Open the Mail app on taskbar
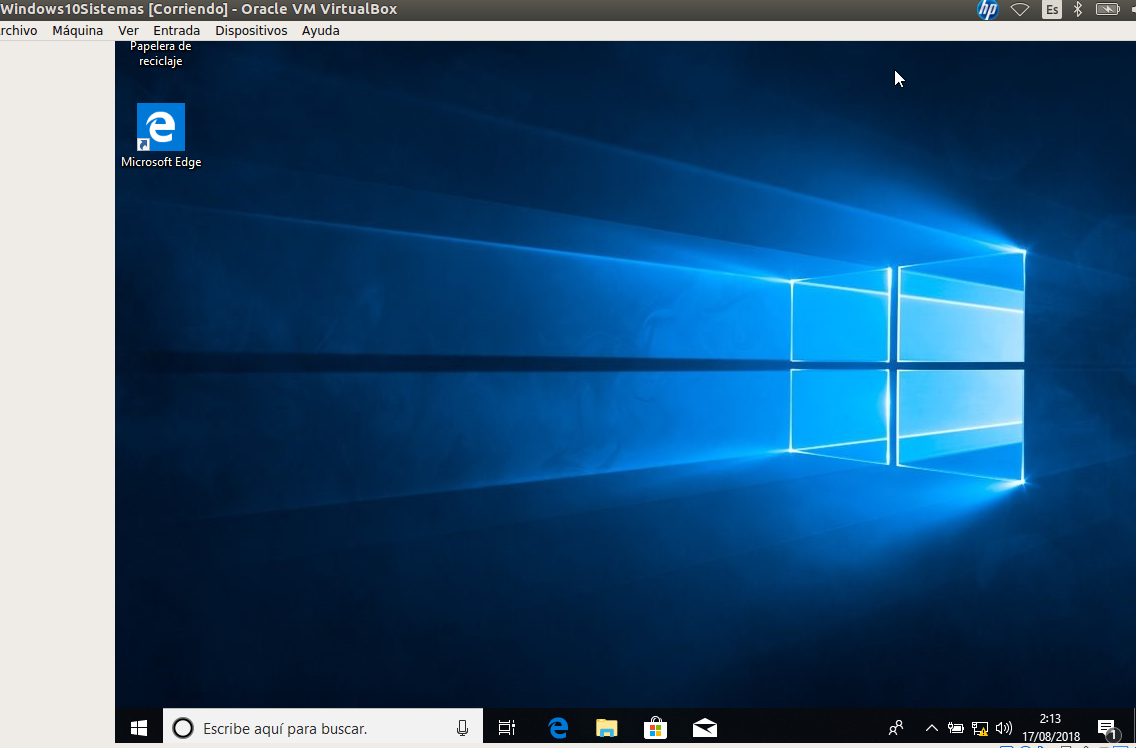 [704, 728]
